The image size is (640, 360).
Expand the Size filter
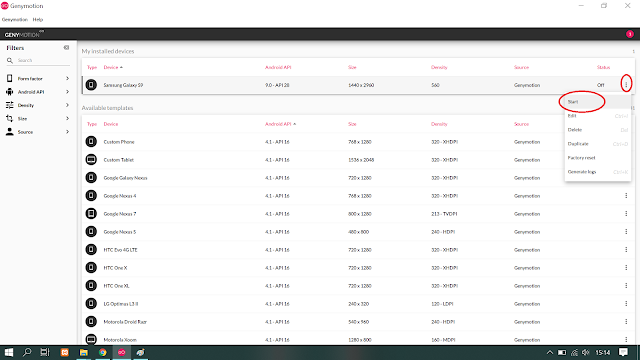[x=38, y=118]
